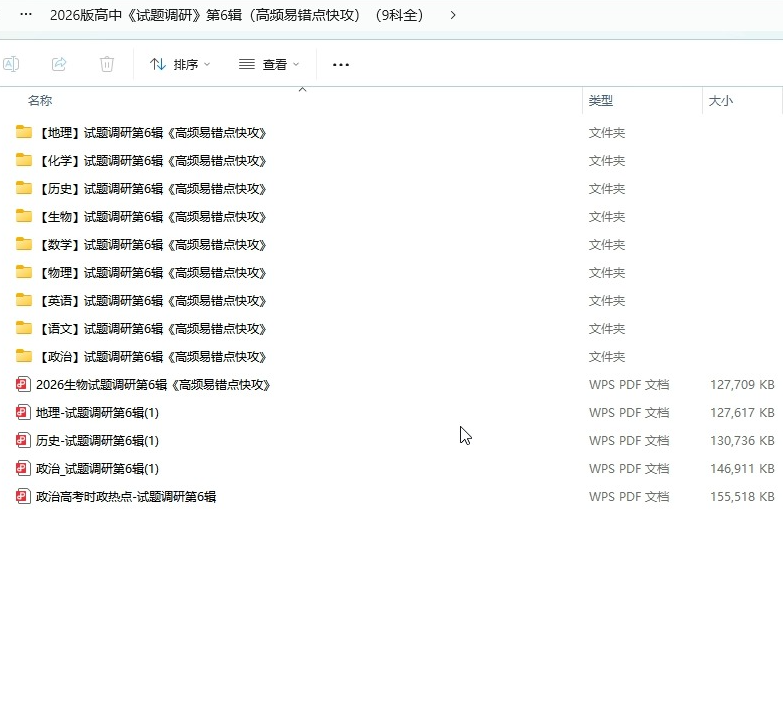783x721 pixels.
Task: Open the toolbar's more options ellipsis
Action: pos(341,64)
